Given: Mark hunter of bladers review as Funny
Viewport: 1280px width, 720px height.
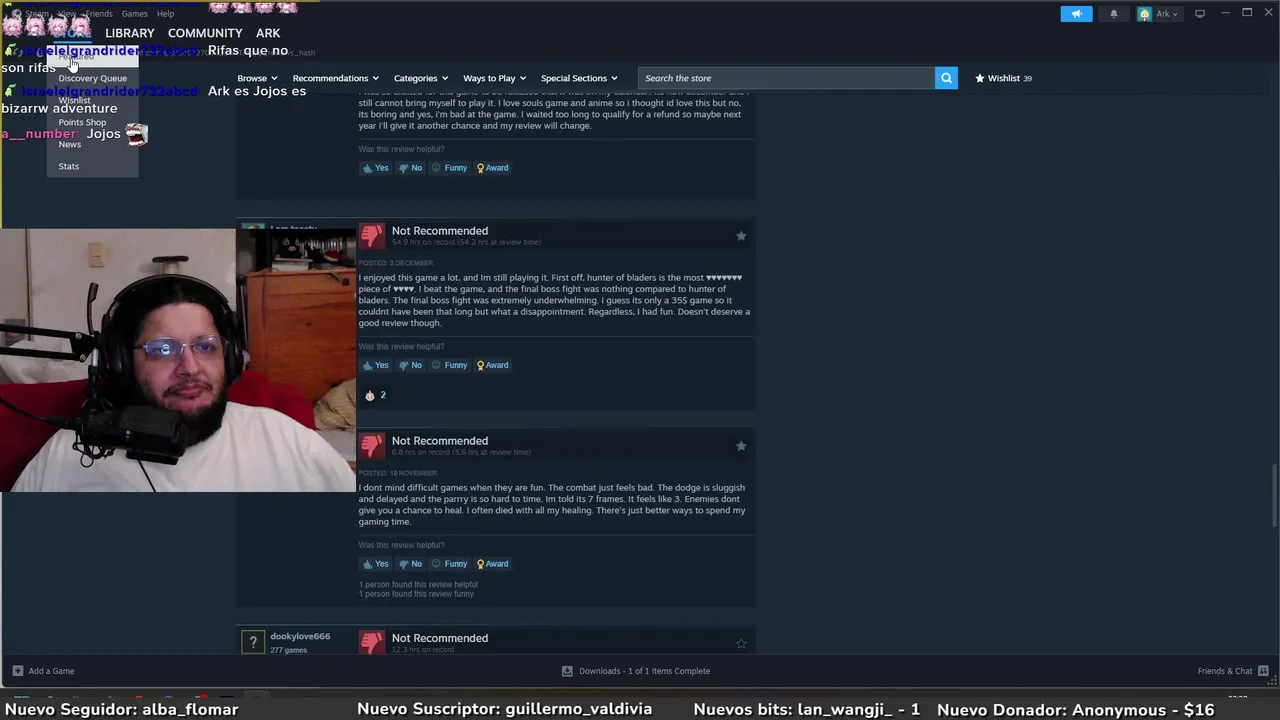Looking at the screenshot, I should (x=449, y=365).
